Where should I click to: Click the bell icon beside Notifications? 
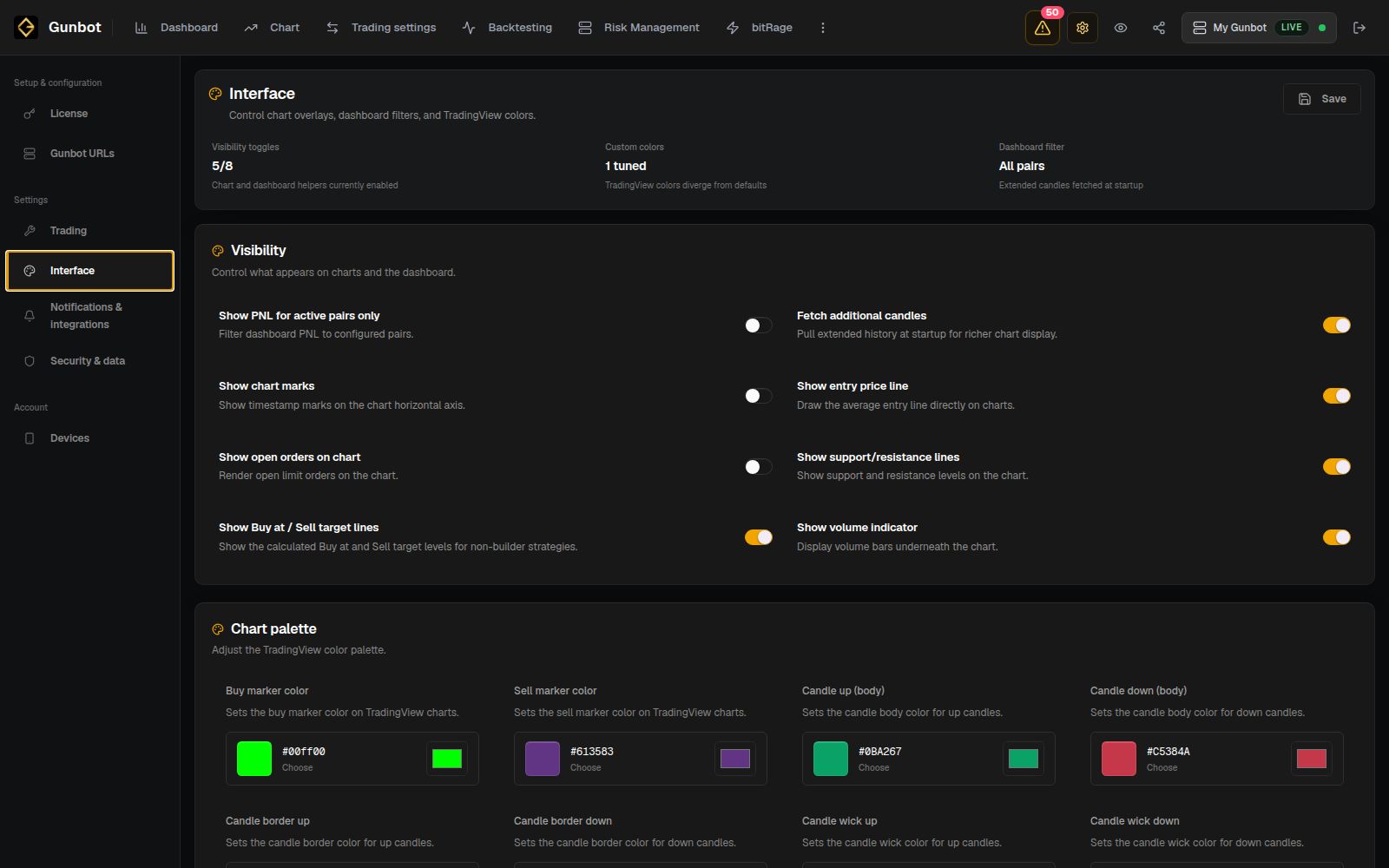coord(30,316)
